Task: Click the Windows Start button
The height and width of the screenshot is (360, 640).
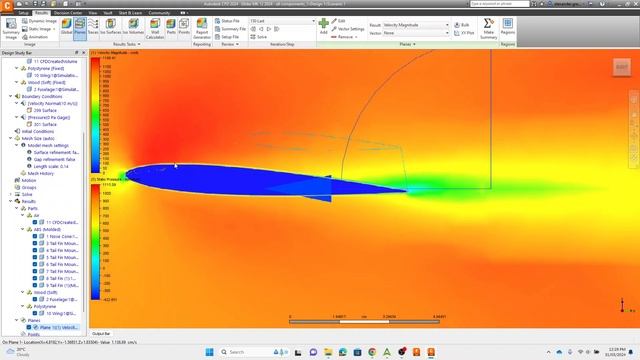Action: (209, 352)
